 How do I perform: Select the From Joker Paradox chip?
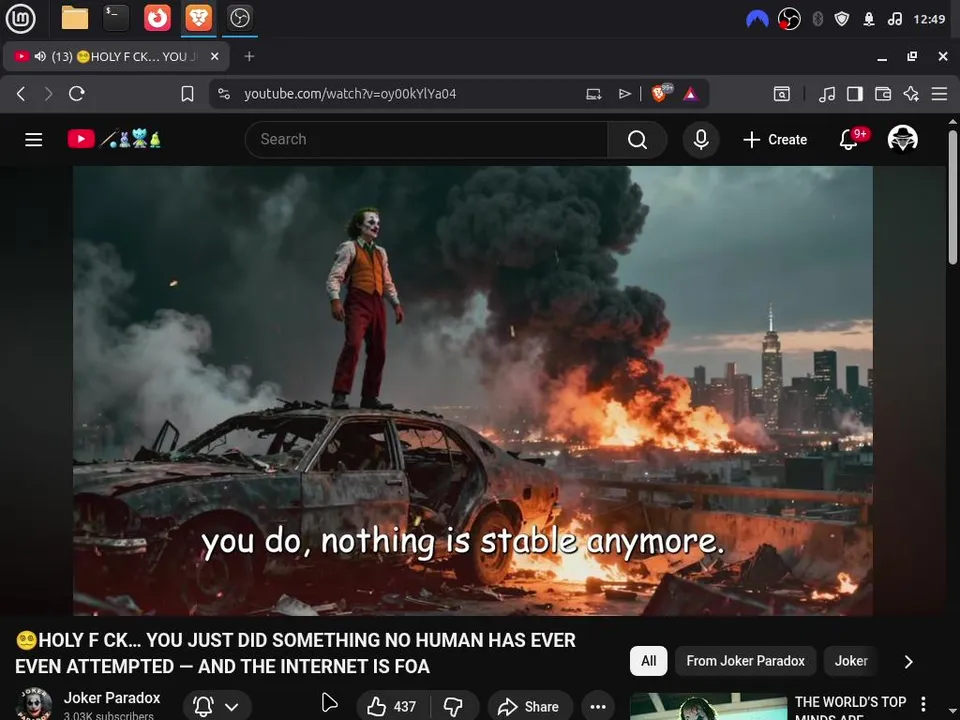tap(745, 661)
